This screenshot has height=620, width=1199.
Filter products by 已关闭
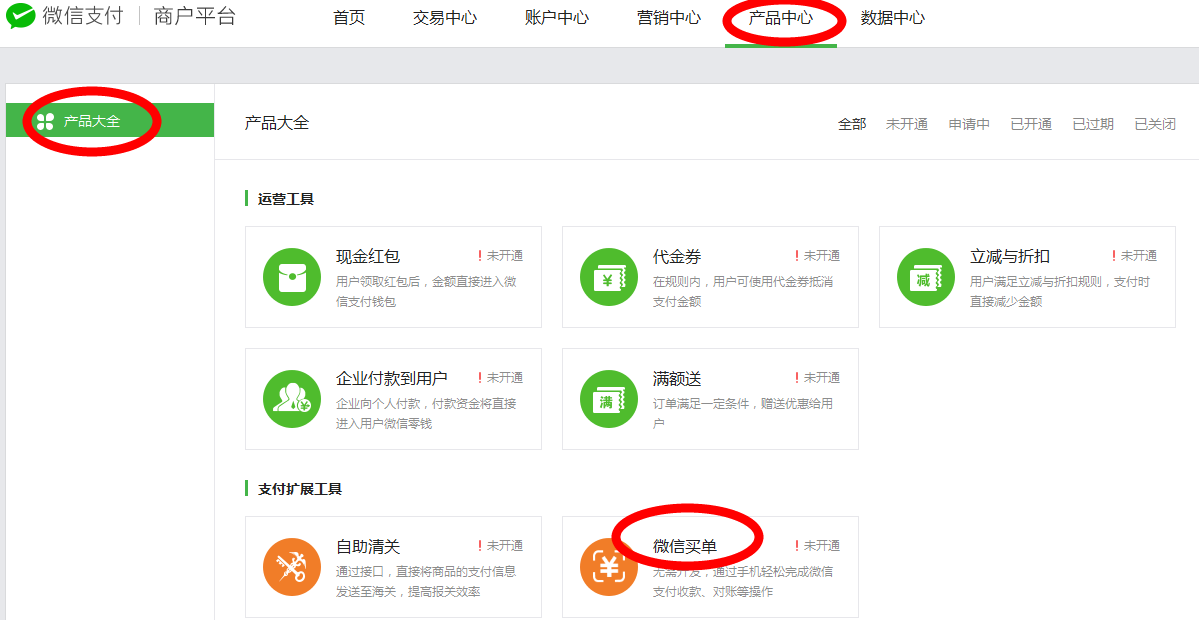tap(1155, 124)
